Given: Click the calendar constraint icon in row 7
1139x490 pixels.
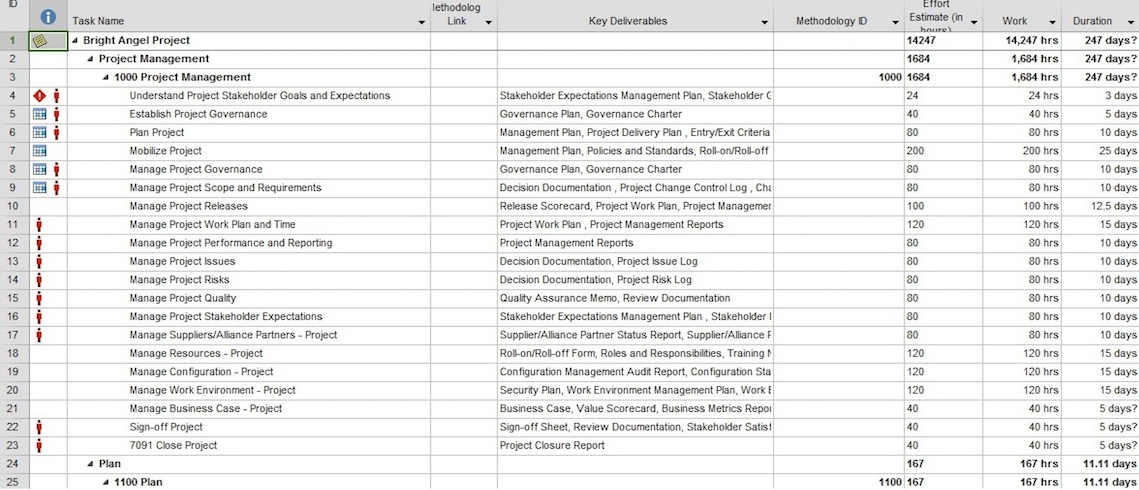Looking at the screenshot, I should coord(40,151).
